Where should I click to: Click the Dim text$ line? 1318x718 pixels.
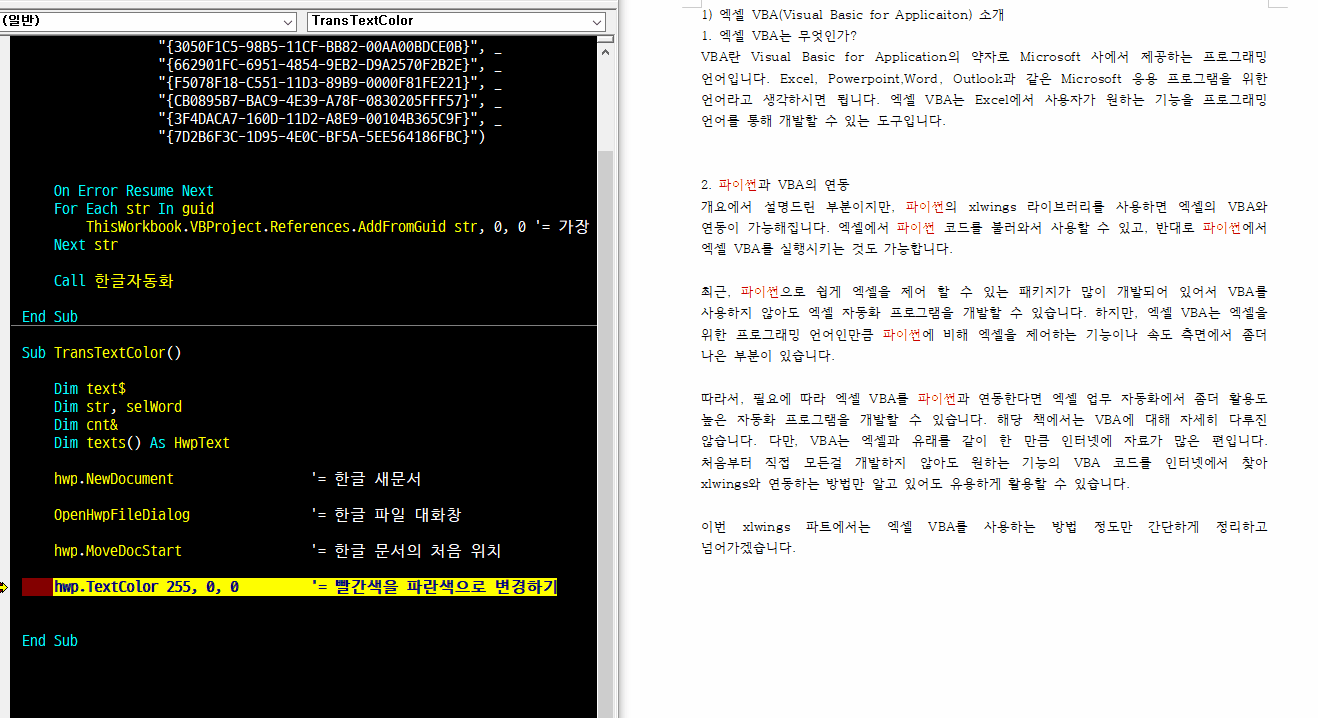pos(90,389)
